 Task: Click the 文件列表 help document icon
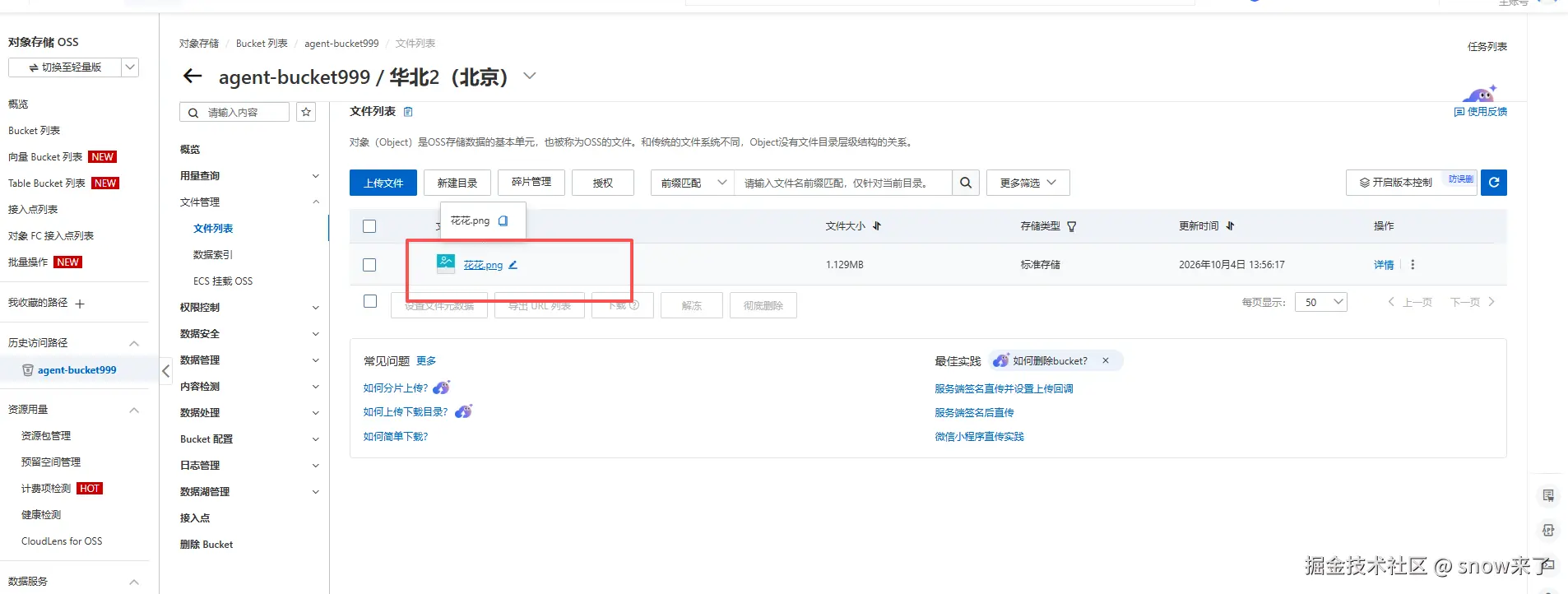click(408, 112)
